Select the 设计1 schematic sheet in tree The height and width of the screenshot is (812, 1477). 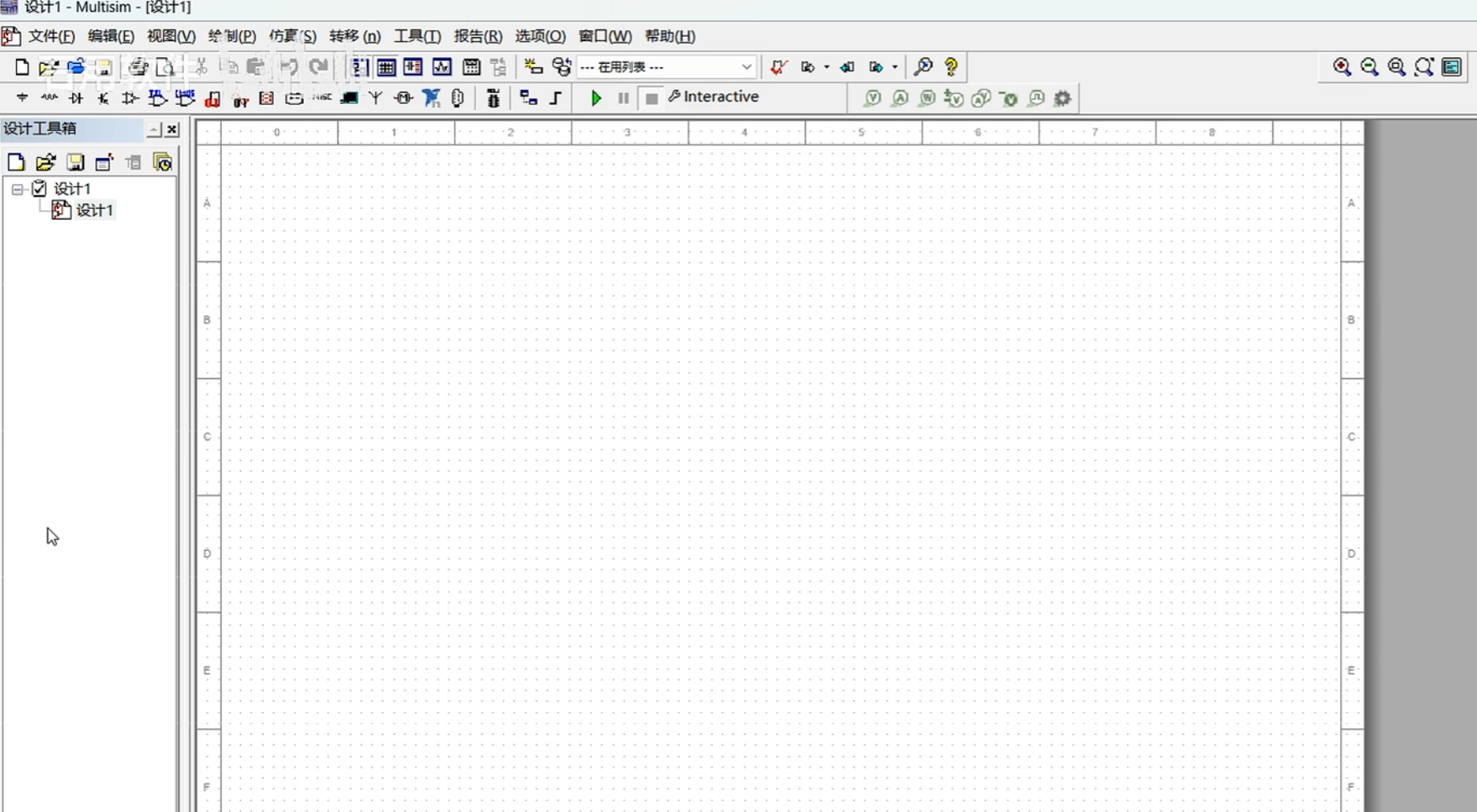click(x=94, y=210)
